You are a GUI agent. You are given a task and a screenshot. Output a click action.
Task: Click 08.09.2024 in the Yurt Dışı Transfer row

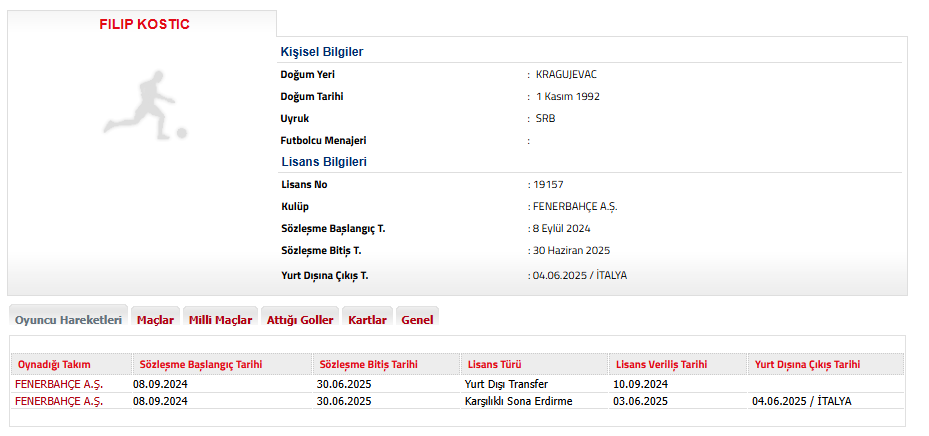tap(160, 384)
